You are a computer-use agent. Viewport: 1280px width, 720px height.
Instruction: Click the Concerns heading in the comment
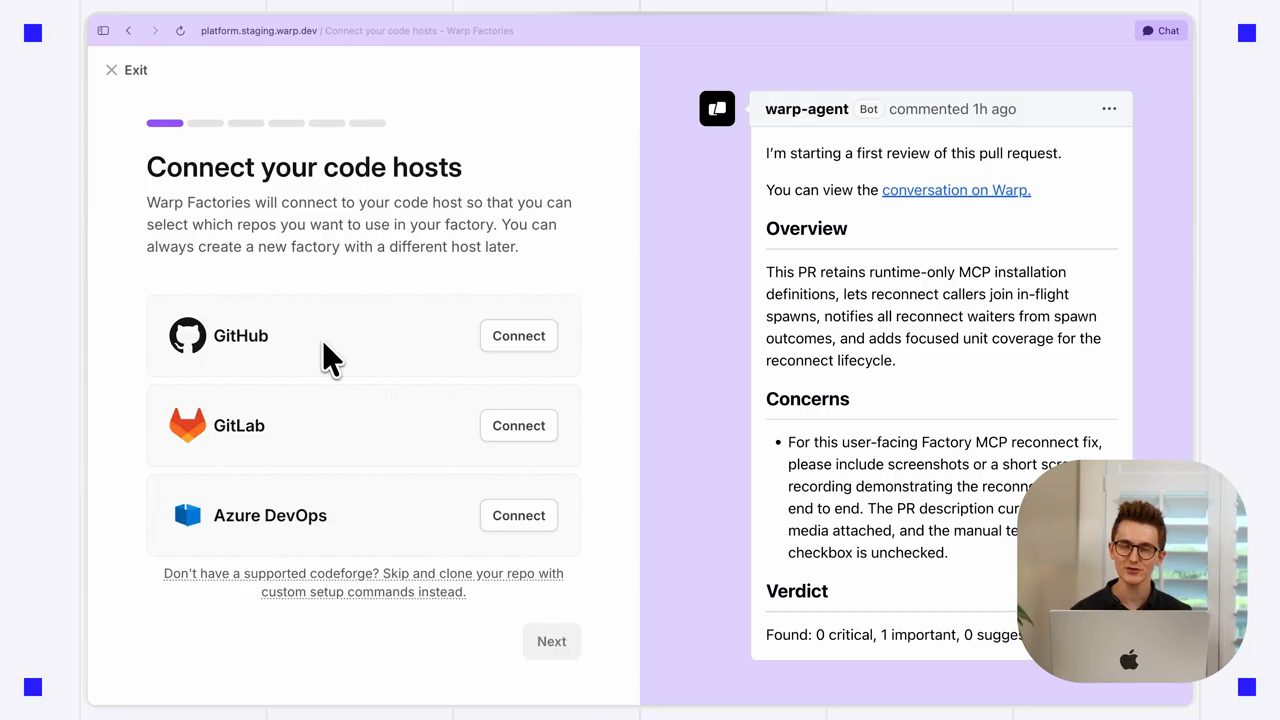(807, 399)
